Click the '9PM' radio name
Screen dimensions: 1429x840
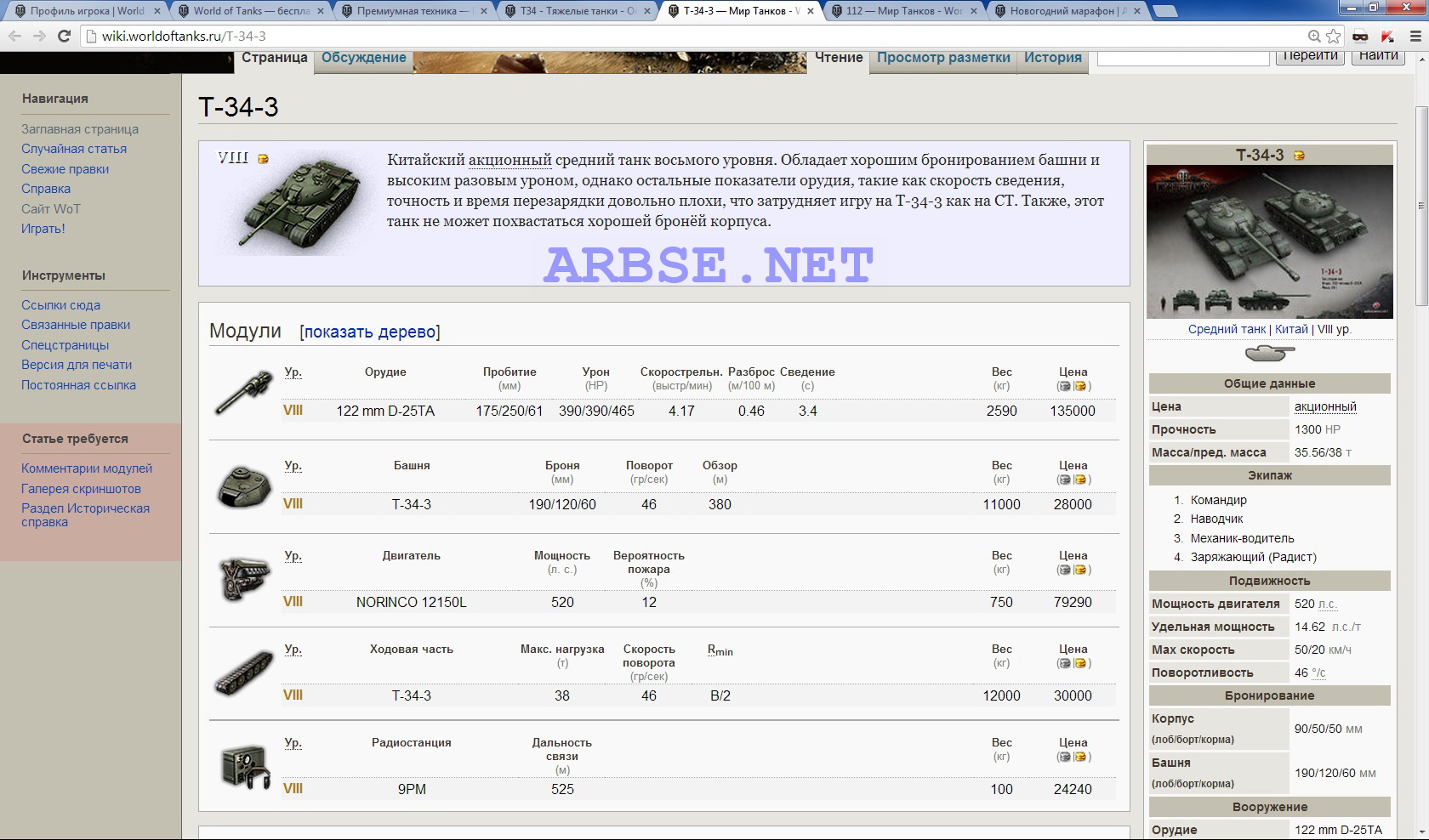click(412, 789)
